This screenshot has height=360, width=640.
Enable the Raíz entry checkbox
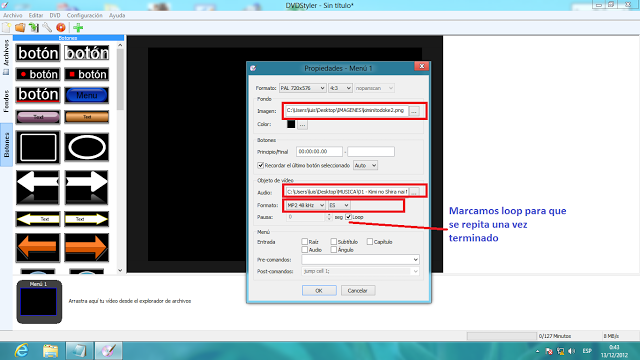tap(304, 242)
